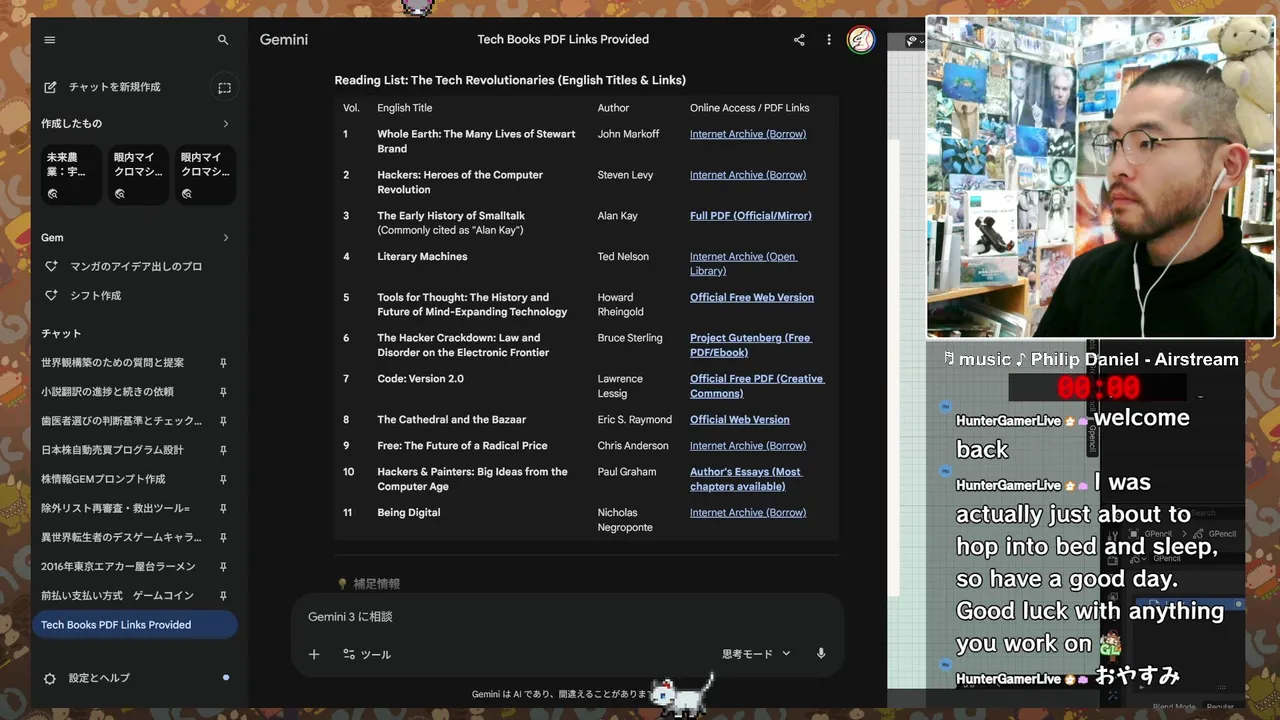Click pin icon beside 2016年東京エアカー屋台ラーメン
The height and width of the screenshot is (720, 1280).
223,566
